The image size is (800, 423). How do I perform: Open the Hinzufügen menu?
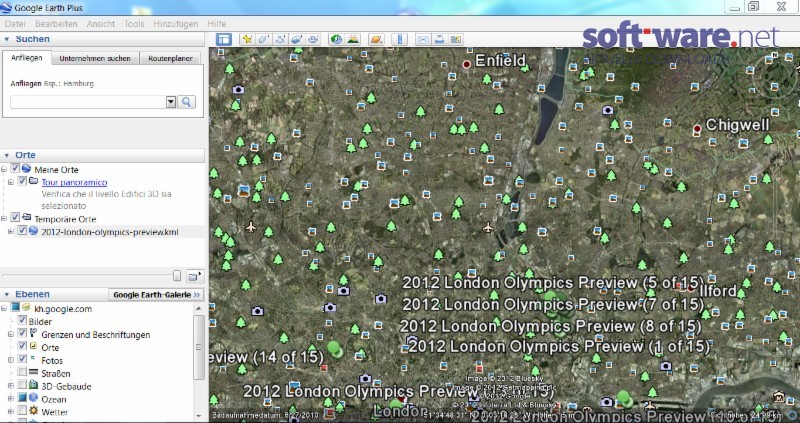point(176,24)
